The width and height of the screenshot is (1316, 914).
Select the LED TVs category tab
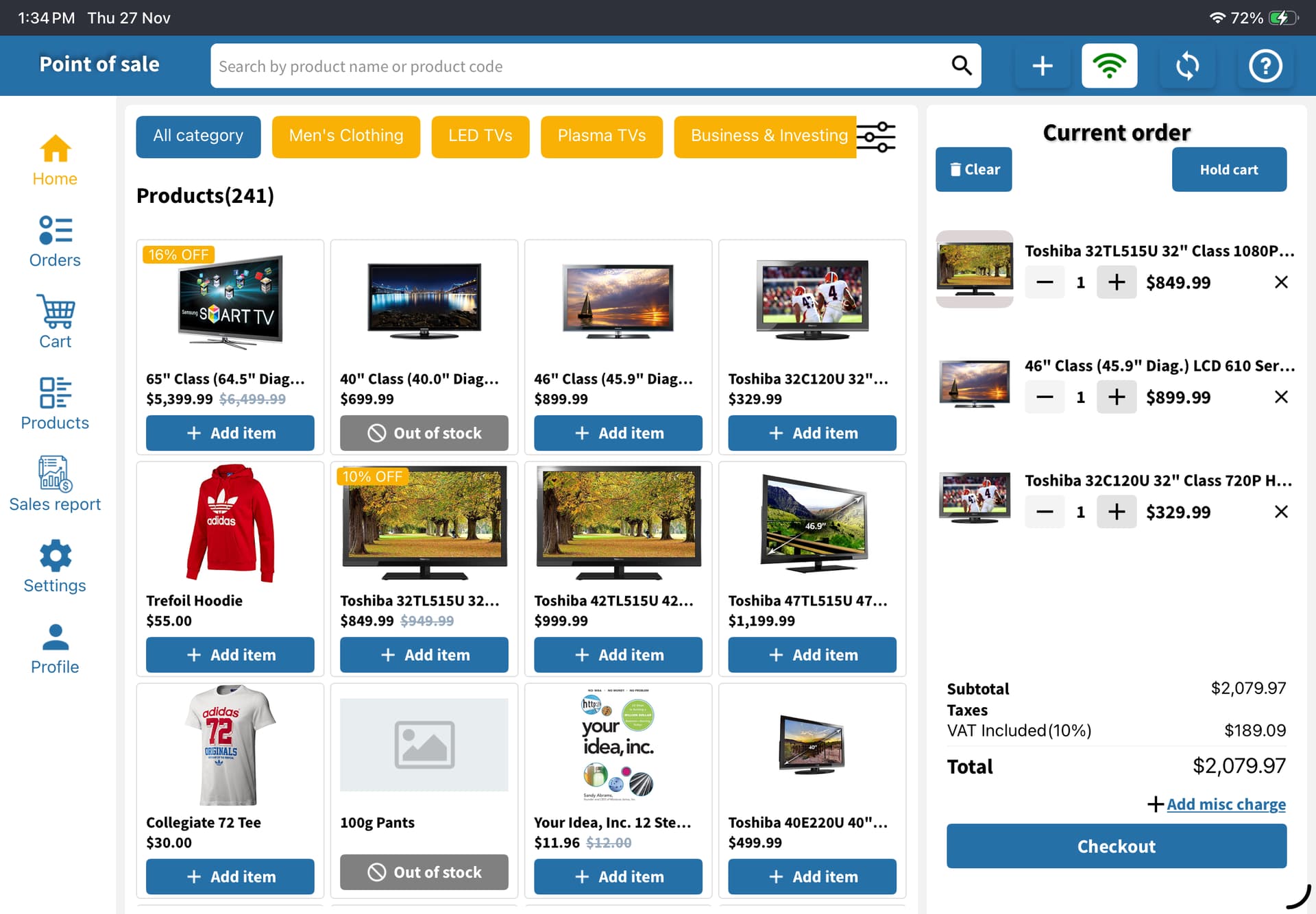[480, 136]
